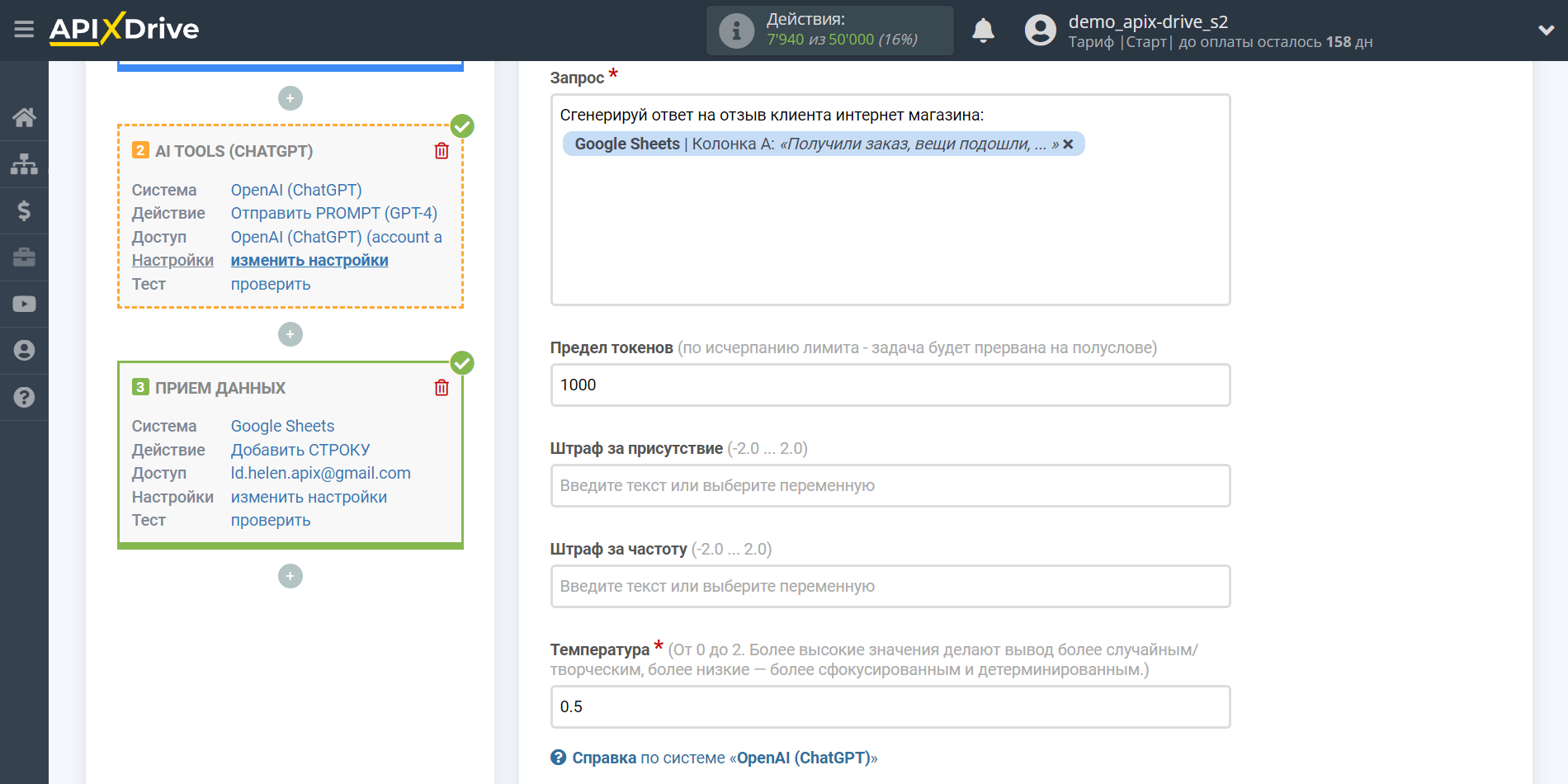Click the actions info icon
Screen dimensions: 1568x784
coord(736,31)
